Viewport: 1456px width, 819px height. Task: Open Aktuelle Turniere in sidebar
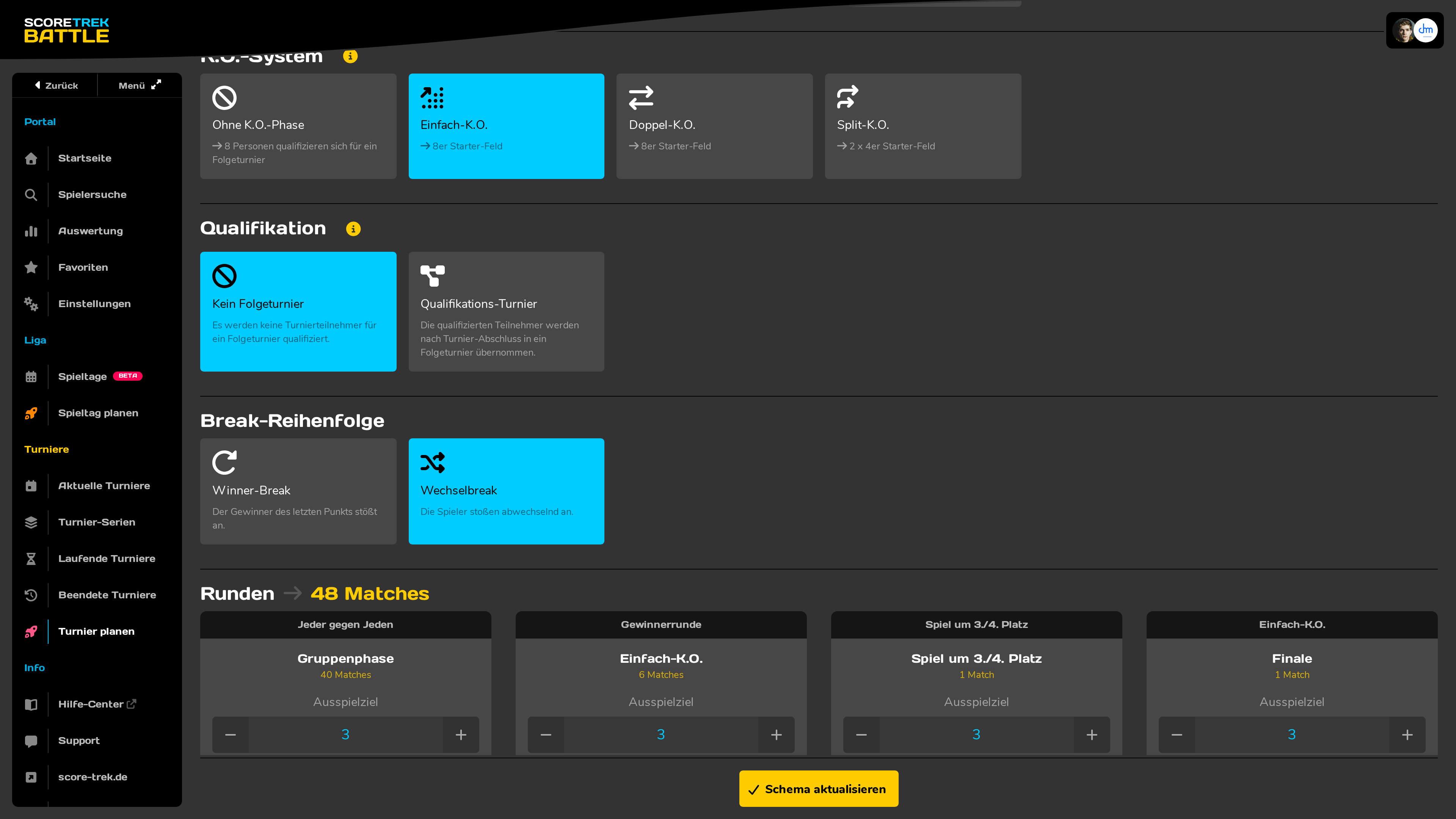104,486
